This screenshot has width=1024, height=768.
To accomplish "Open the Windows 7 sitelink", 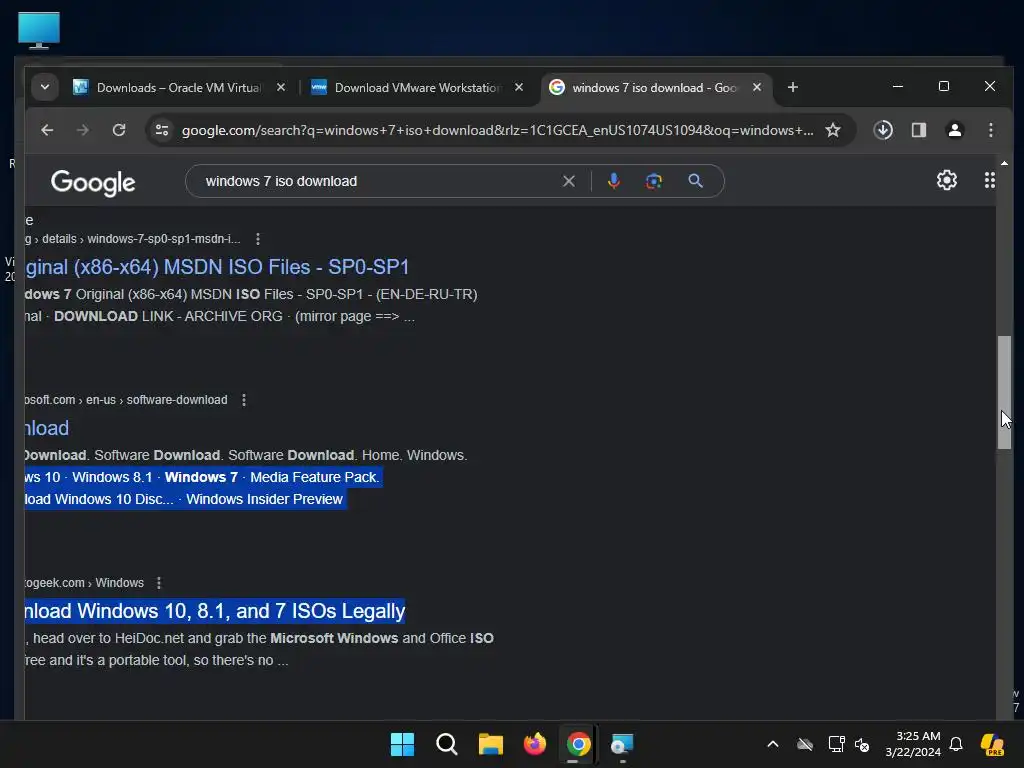I will point(201,477).
